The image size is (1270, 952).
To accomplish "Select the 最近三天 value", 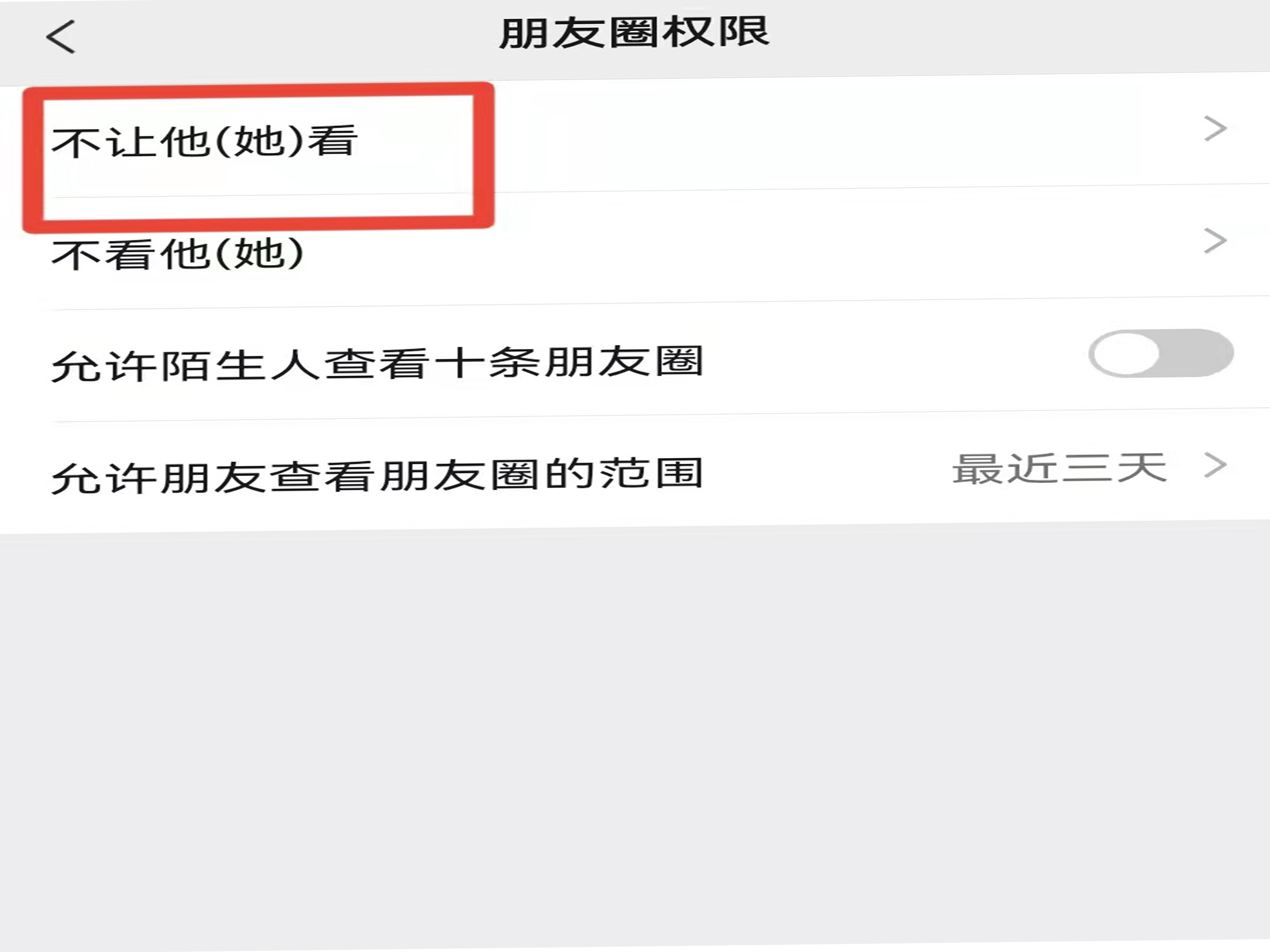I will pos(1059,468).
